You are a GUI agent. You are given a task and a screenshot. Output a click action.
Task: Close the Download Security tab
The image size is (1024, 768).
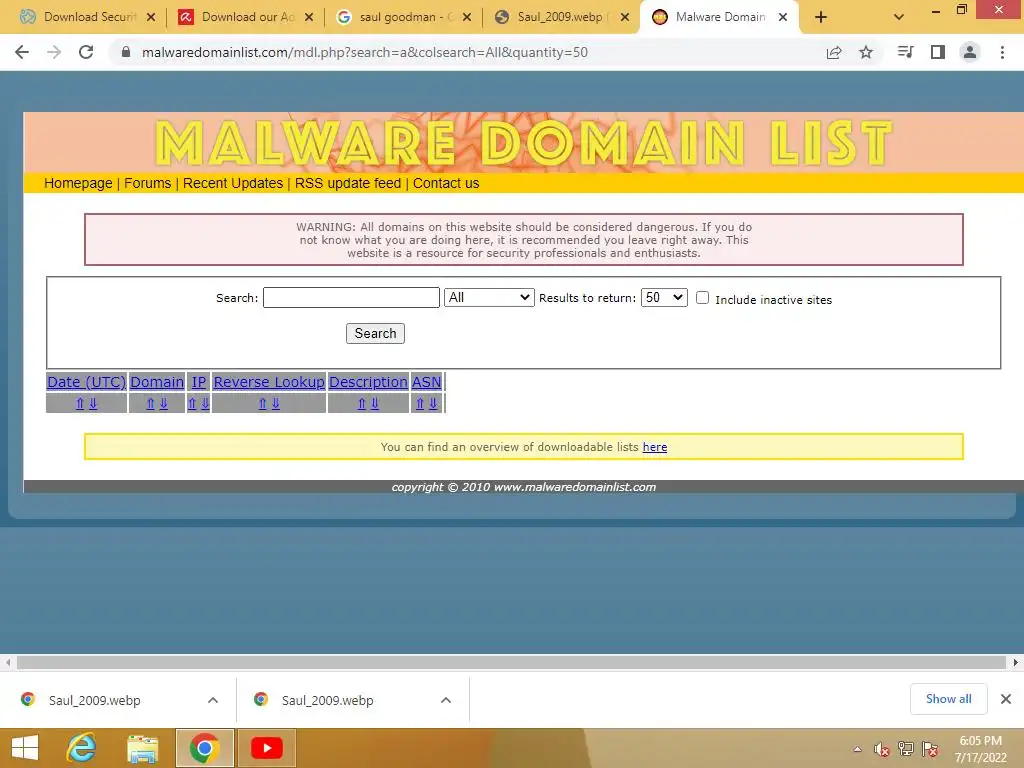click(x=151, y=18)
